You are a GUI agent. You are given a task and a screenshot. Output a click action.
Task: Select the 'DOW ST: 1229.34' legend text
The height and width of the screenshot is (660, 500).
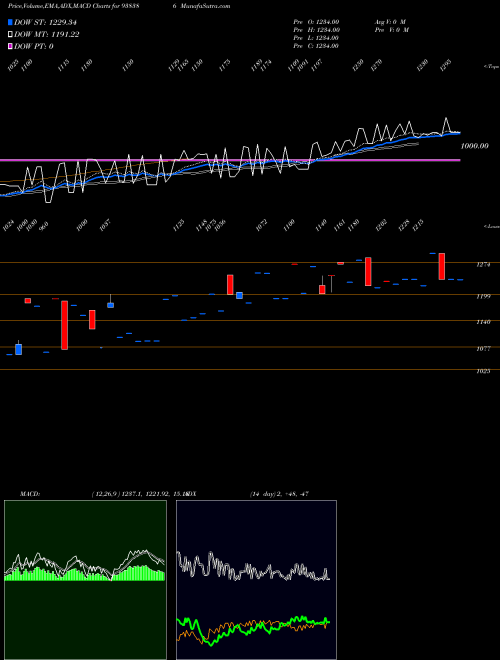(45, 22)
